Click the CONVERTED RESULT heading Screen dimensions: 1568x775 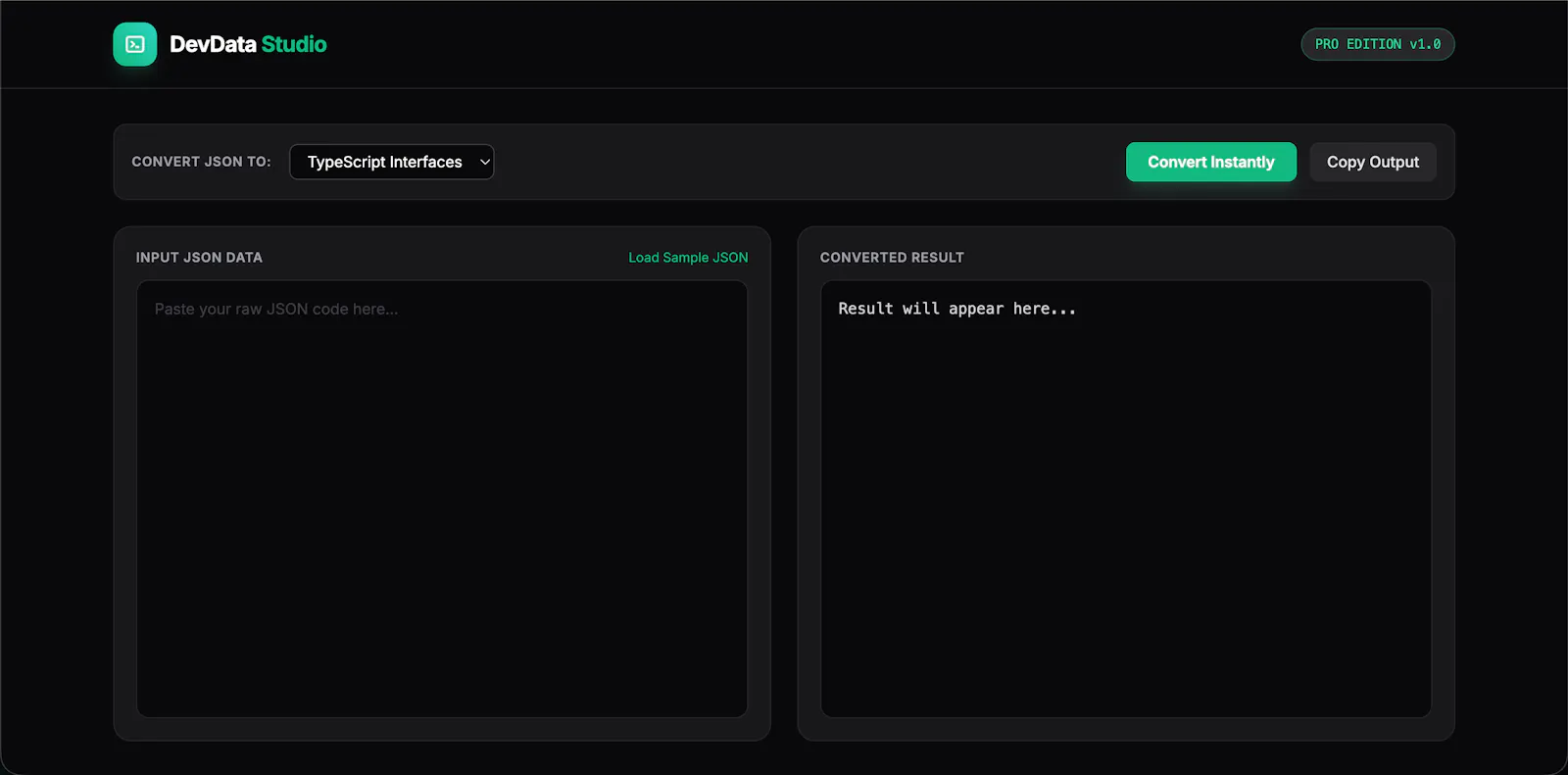(x=892, y=258)
